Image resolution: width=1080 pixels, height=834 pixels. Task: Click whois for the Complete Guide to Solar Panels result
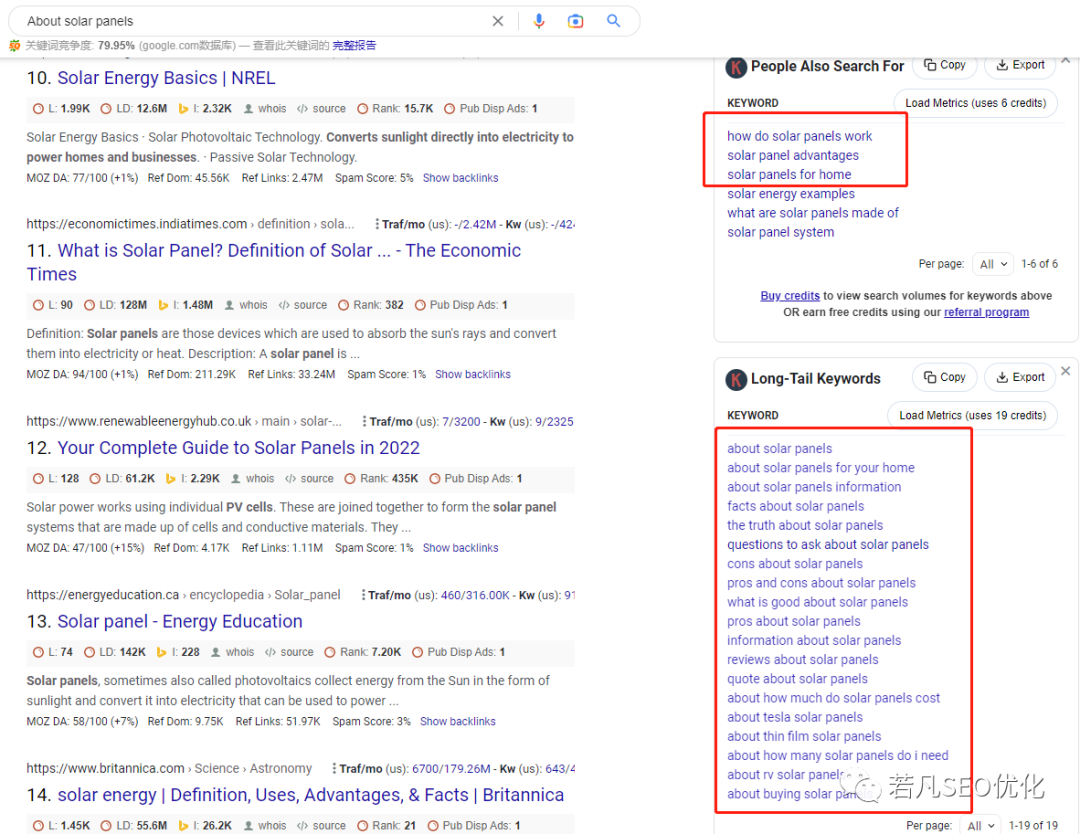[x=253, y=479]
